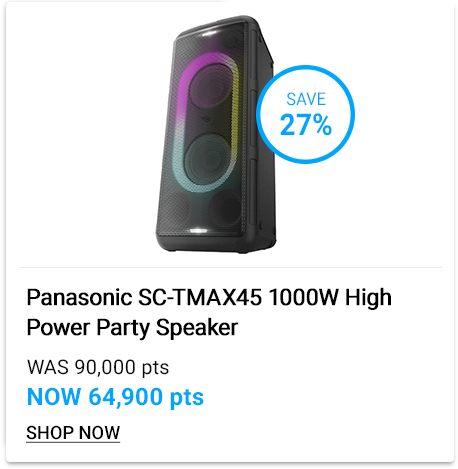Click the yellow LED edge on speaker

236,110
